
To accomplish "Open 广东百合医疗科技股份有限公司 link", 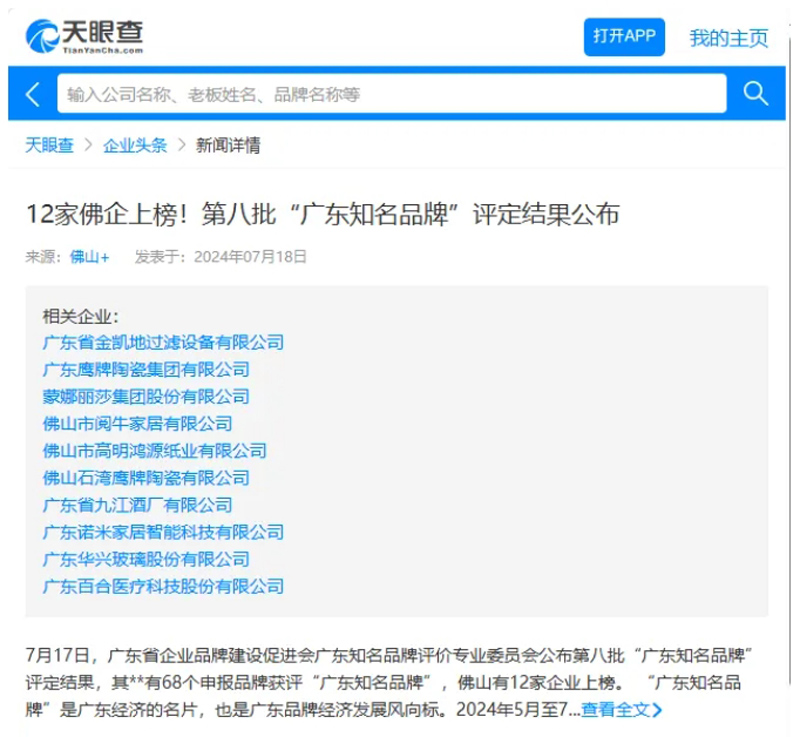I will click(x=163, y=586).
